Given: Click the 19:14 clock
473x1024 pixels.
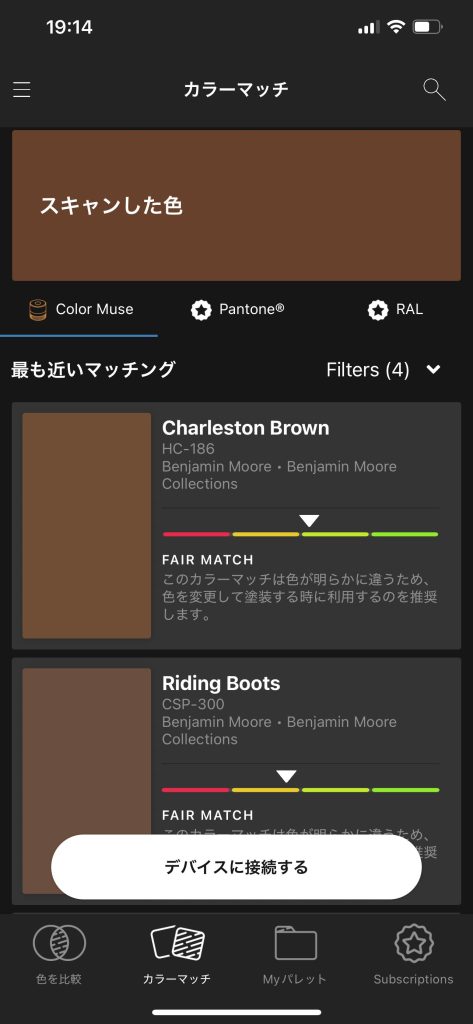Looking at the screenshot, I should point(69,27).
